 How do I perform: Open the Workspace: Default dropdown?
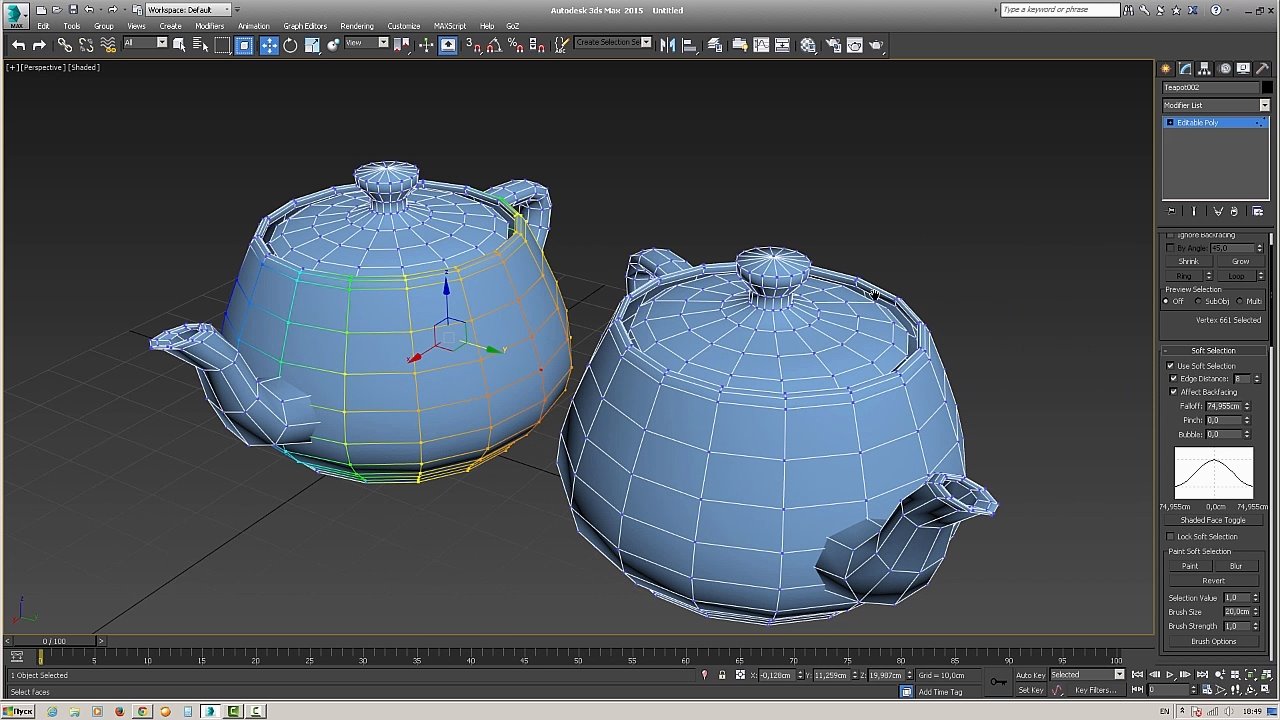[x=188, y=10]
